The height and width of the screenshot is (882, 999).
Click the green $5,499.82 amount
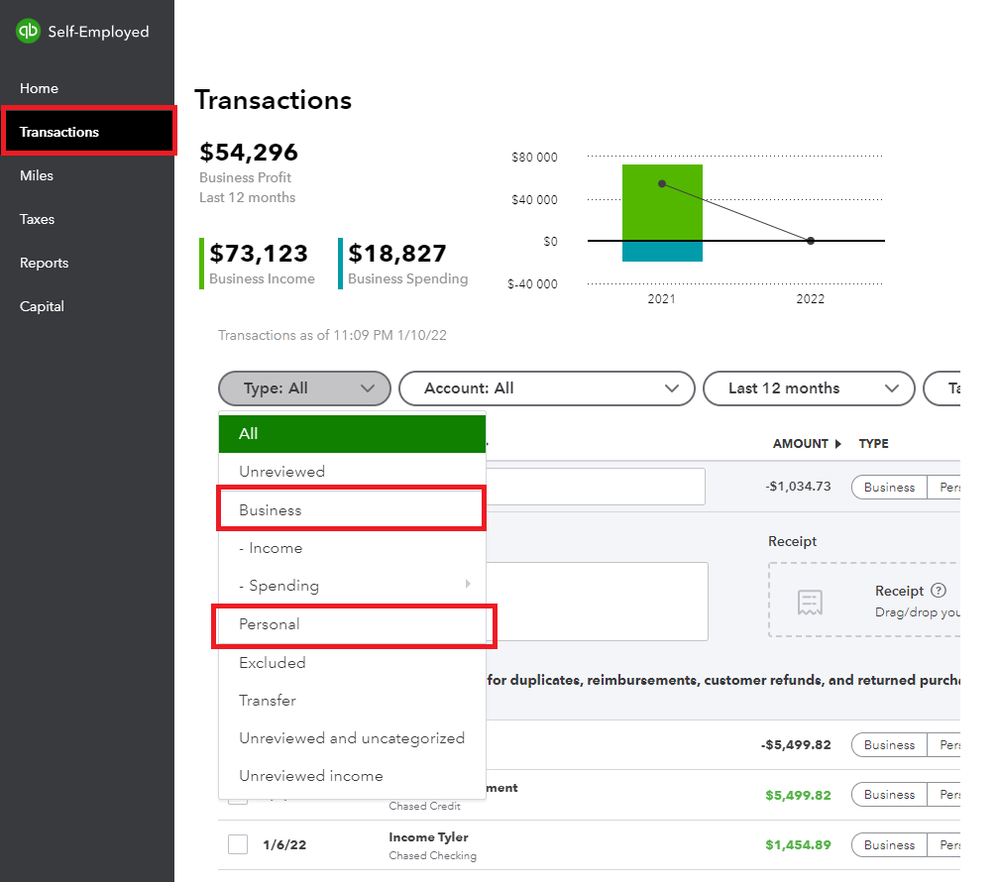click(798, 795)
